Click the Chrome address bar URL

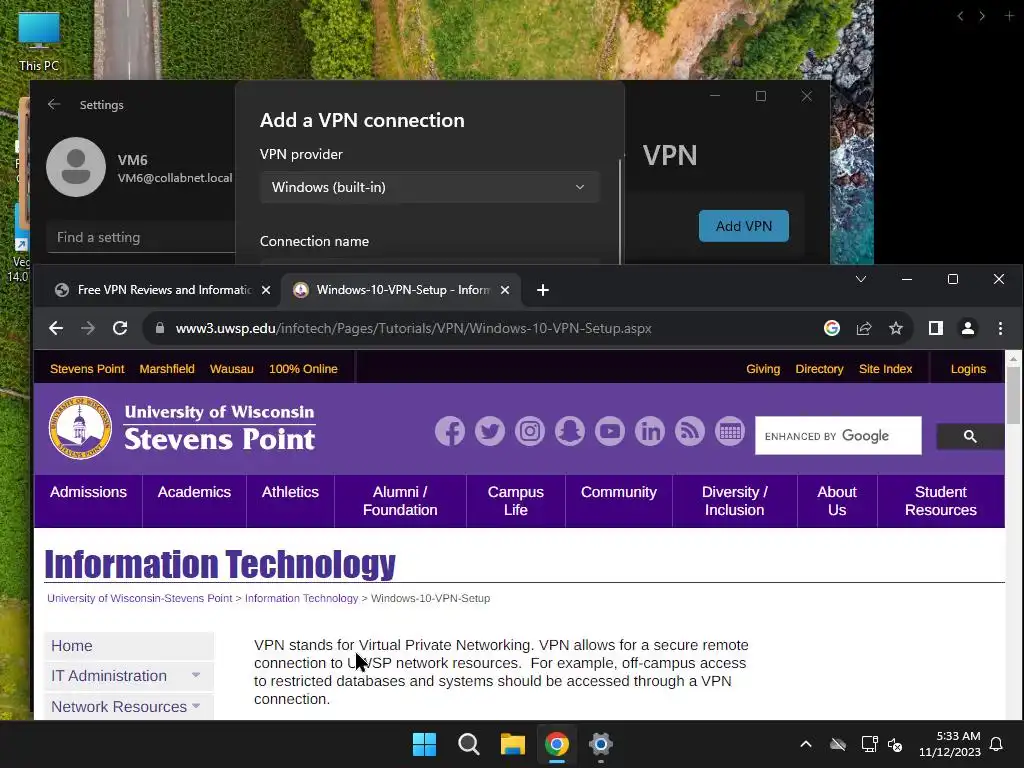(413, 328)
